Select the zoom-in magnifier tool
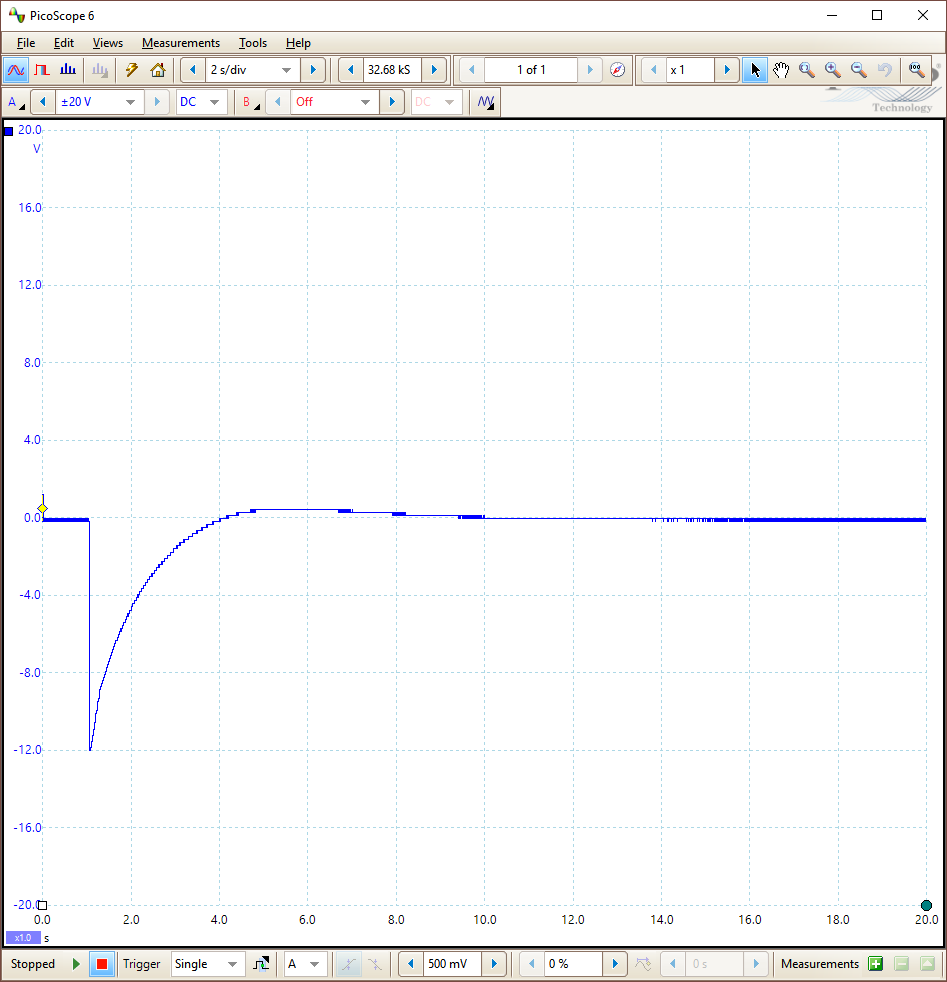Image resolution: width=947 pixels, height=982 pixels. [x=832, y=70]
